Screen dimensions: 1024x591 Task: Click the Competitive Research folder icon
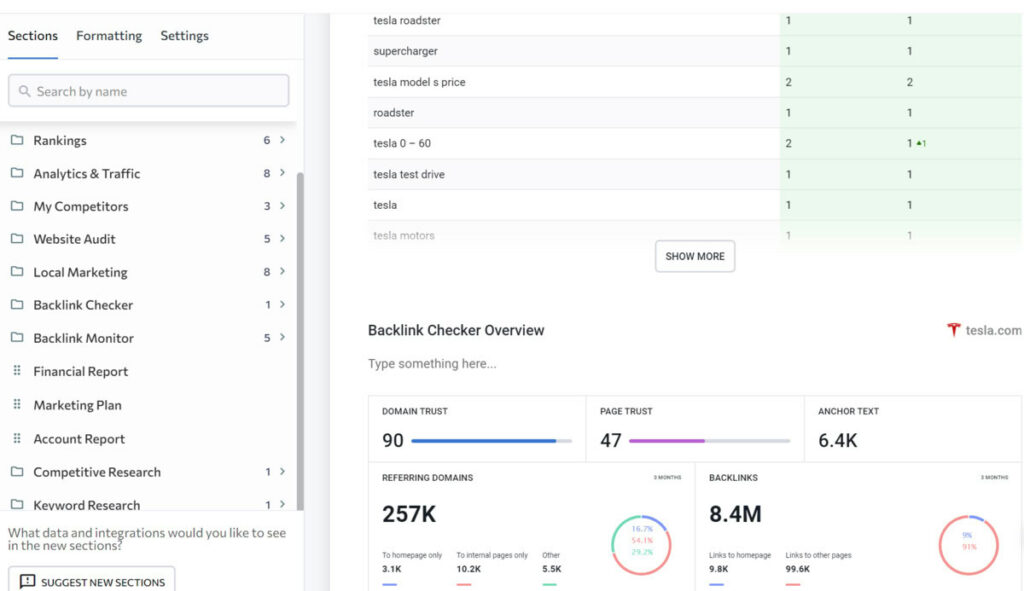click(17, 471)
